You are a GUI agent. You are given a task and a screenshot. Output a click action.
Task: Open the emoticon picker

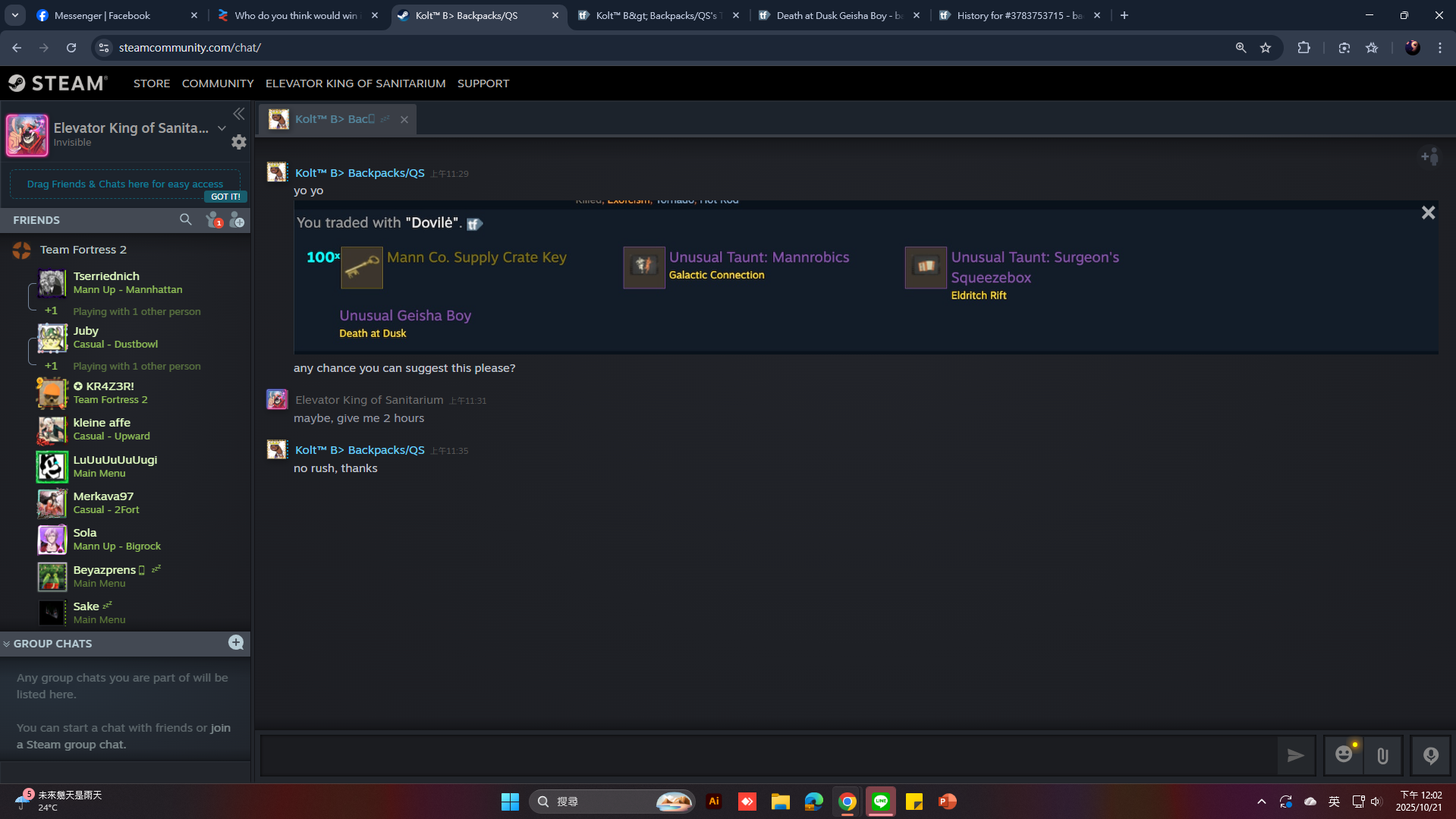click(x=1344, y=754)
